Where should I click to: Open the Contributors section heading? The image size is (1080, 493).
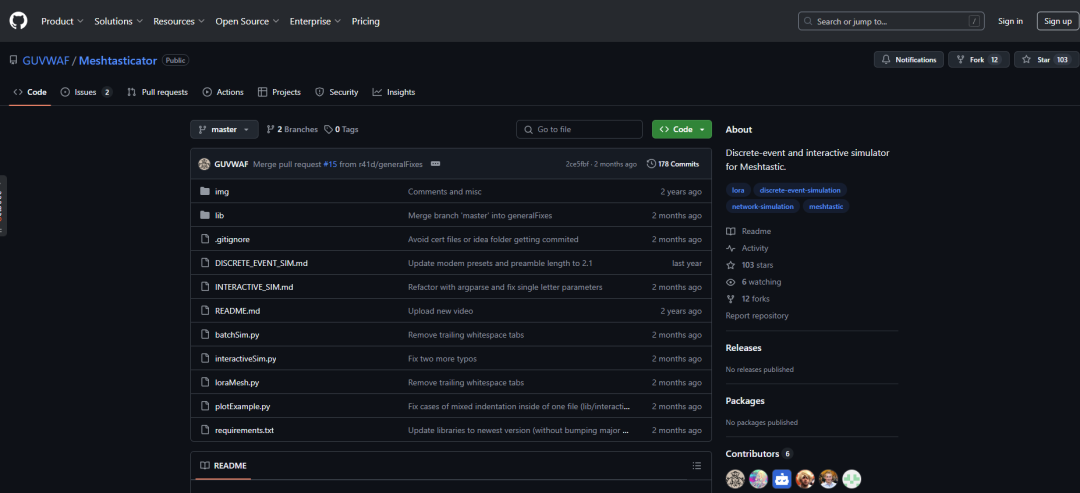click(759, 454)
